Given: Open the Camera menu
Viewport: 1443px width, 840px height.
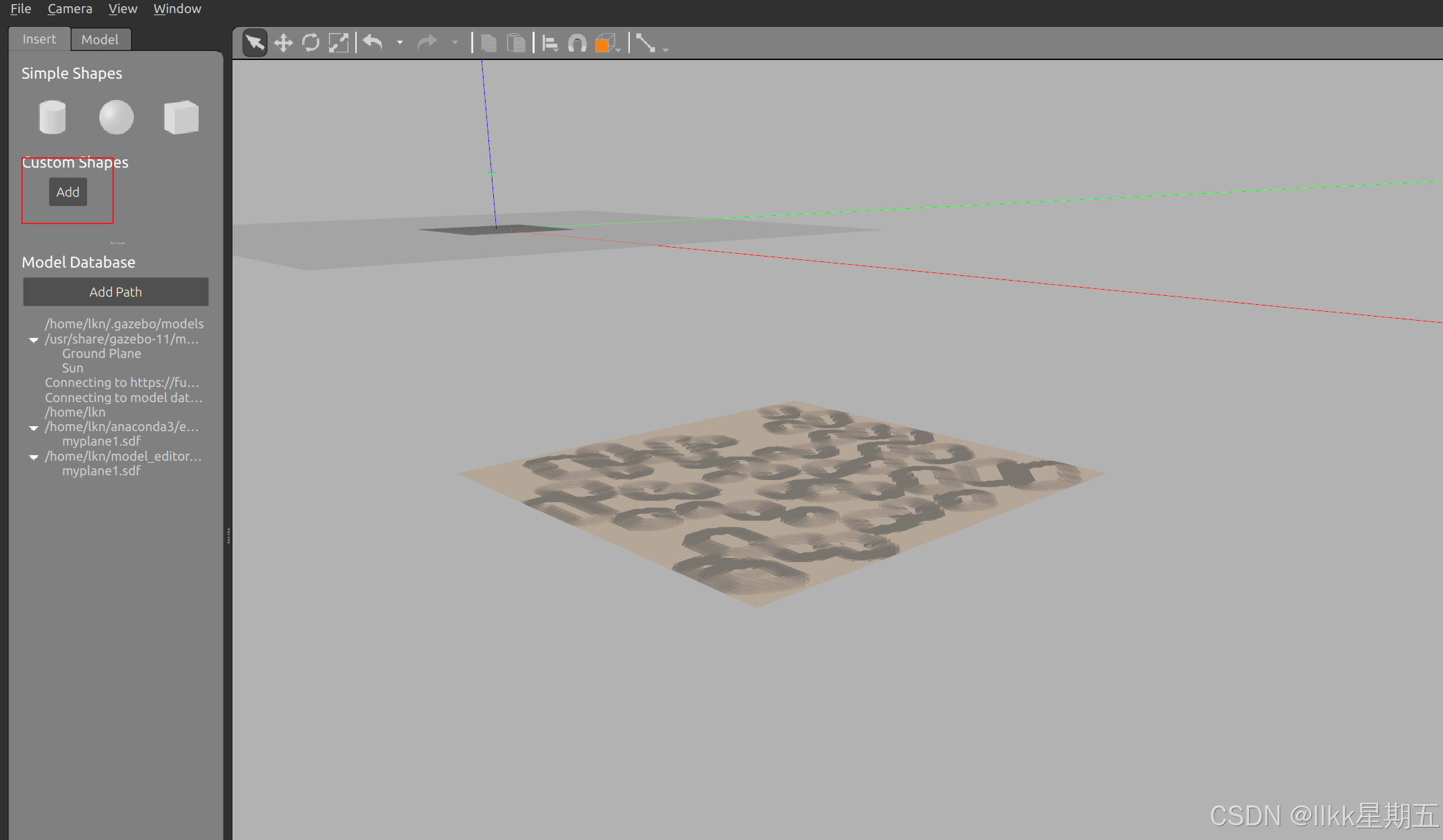Looking at the screenshot, I should click(x=70, y=9).
